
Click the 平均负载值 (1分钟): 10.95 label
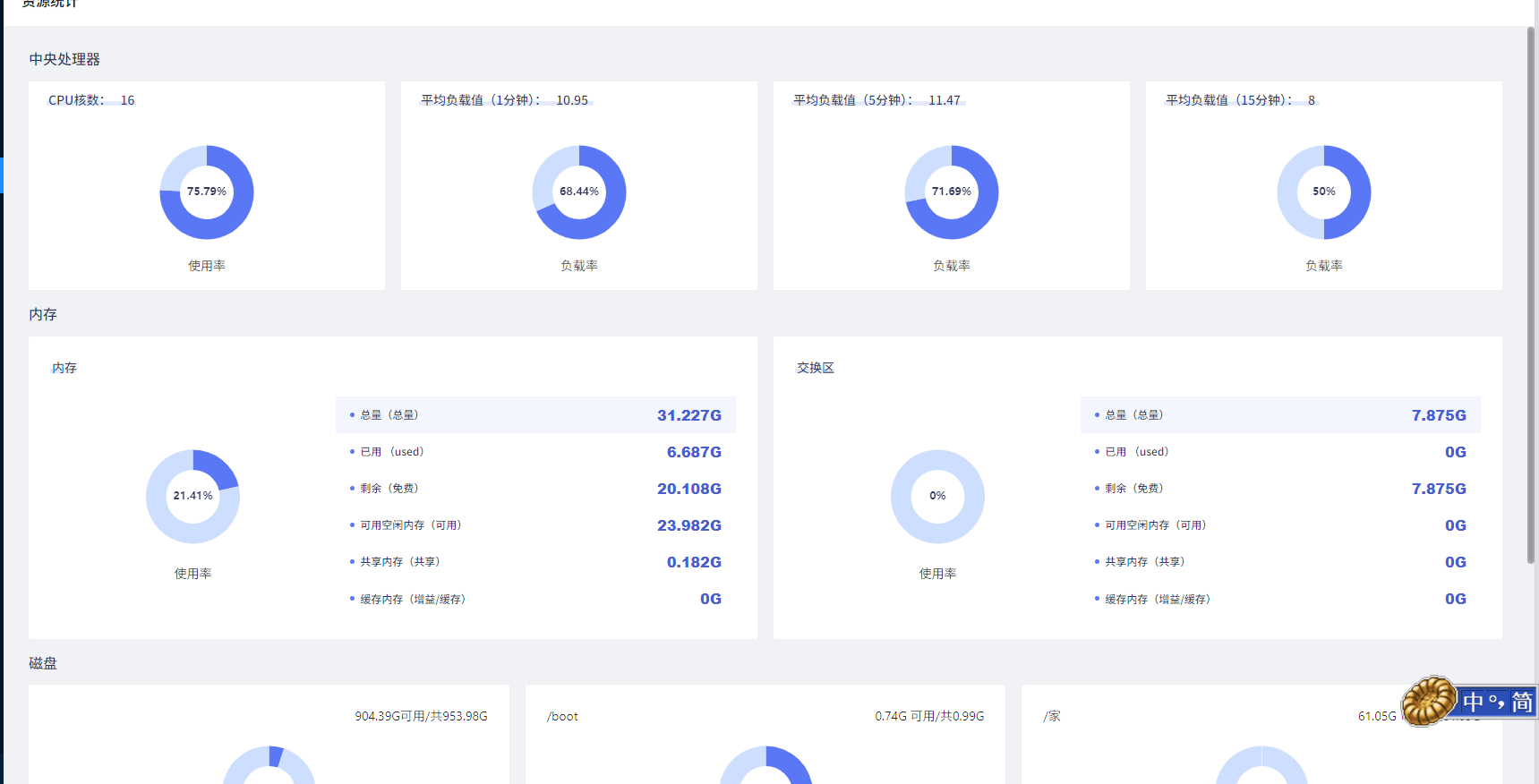(x=505, y=100)
